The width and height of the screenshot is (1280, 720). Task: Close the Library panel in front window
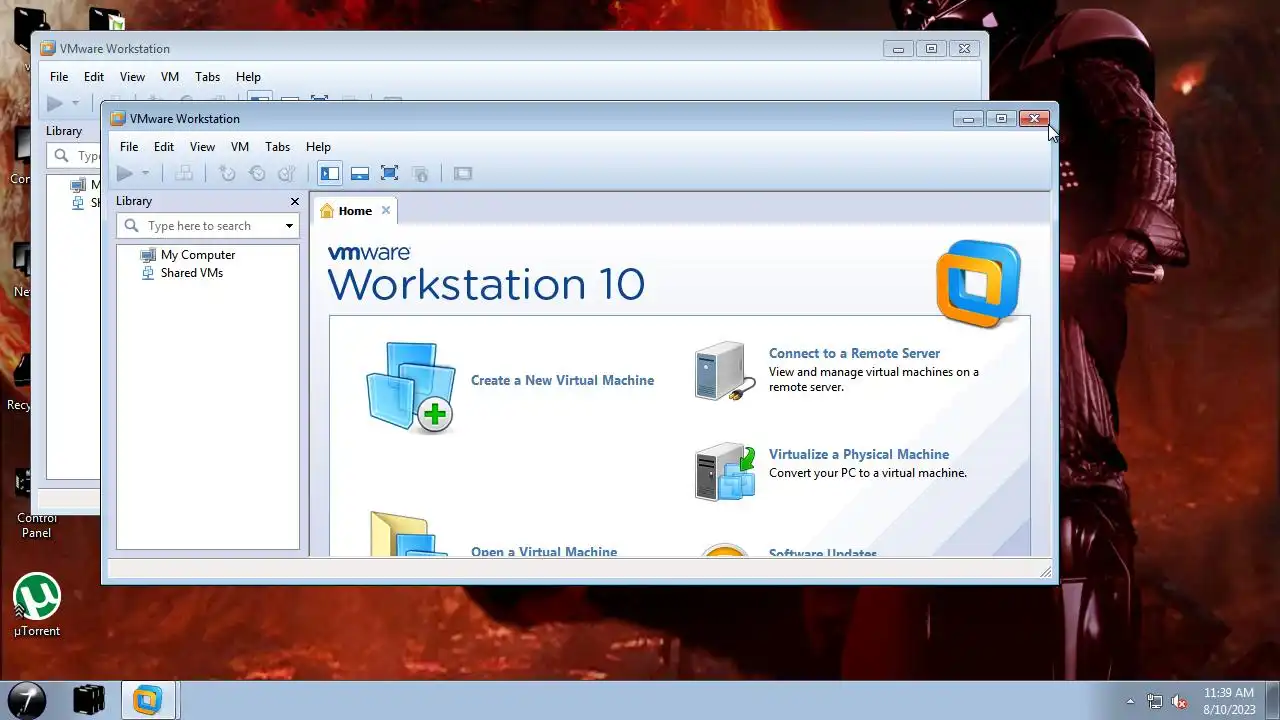click(294, 201)
